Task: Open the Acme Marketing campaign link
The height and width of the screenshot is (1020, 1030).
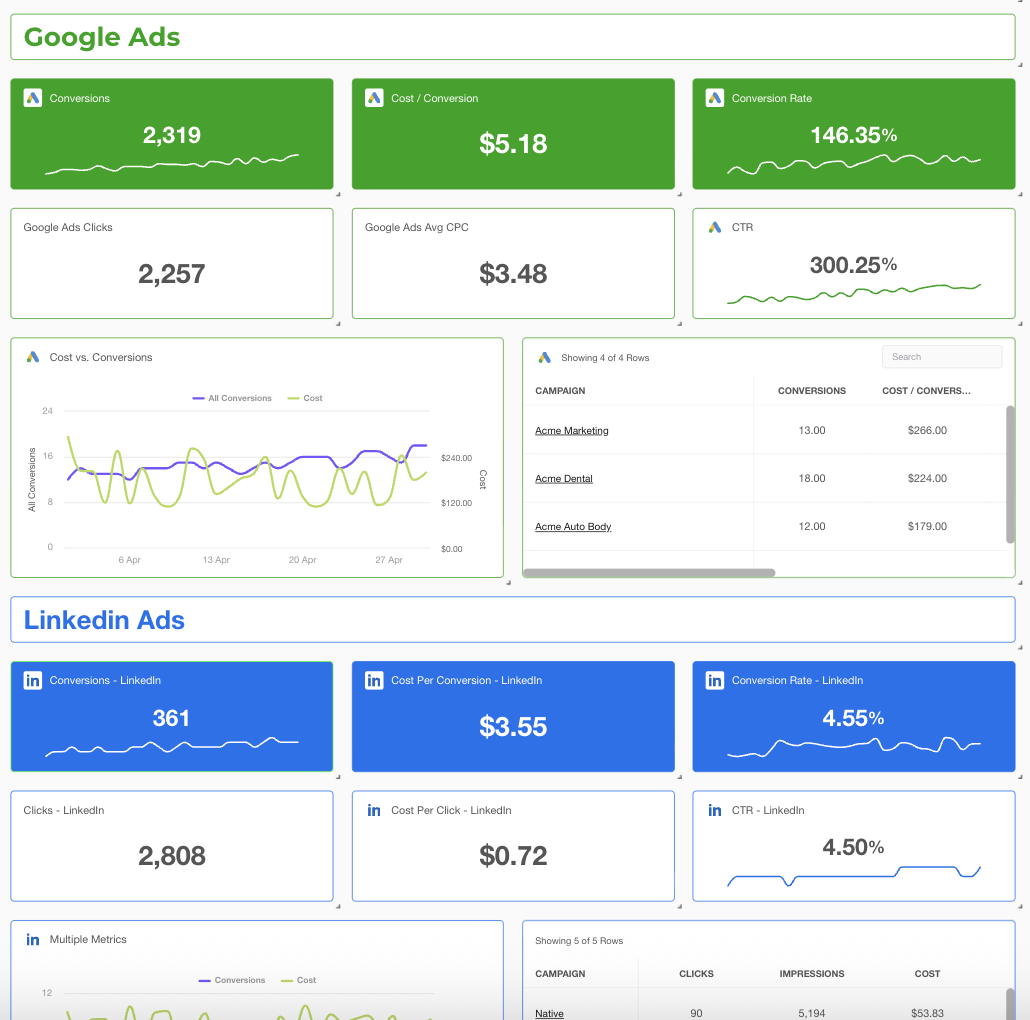Action: 571,431
